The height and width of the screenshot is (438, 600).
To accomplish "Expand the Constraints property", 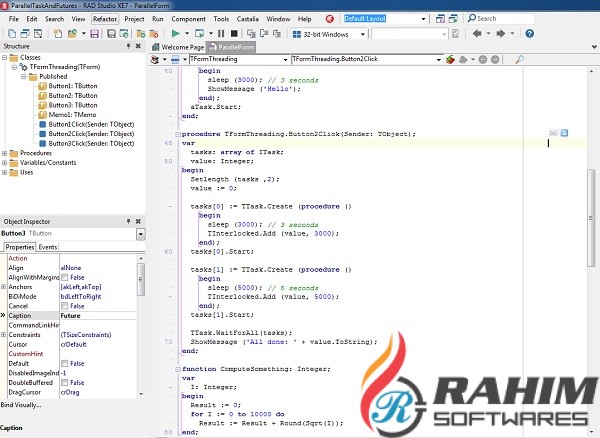I will coord(3,334).
